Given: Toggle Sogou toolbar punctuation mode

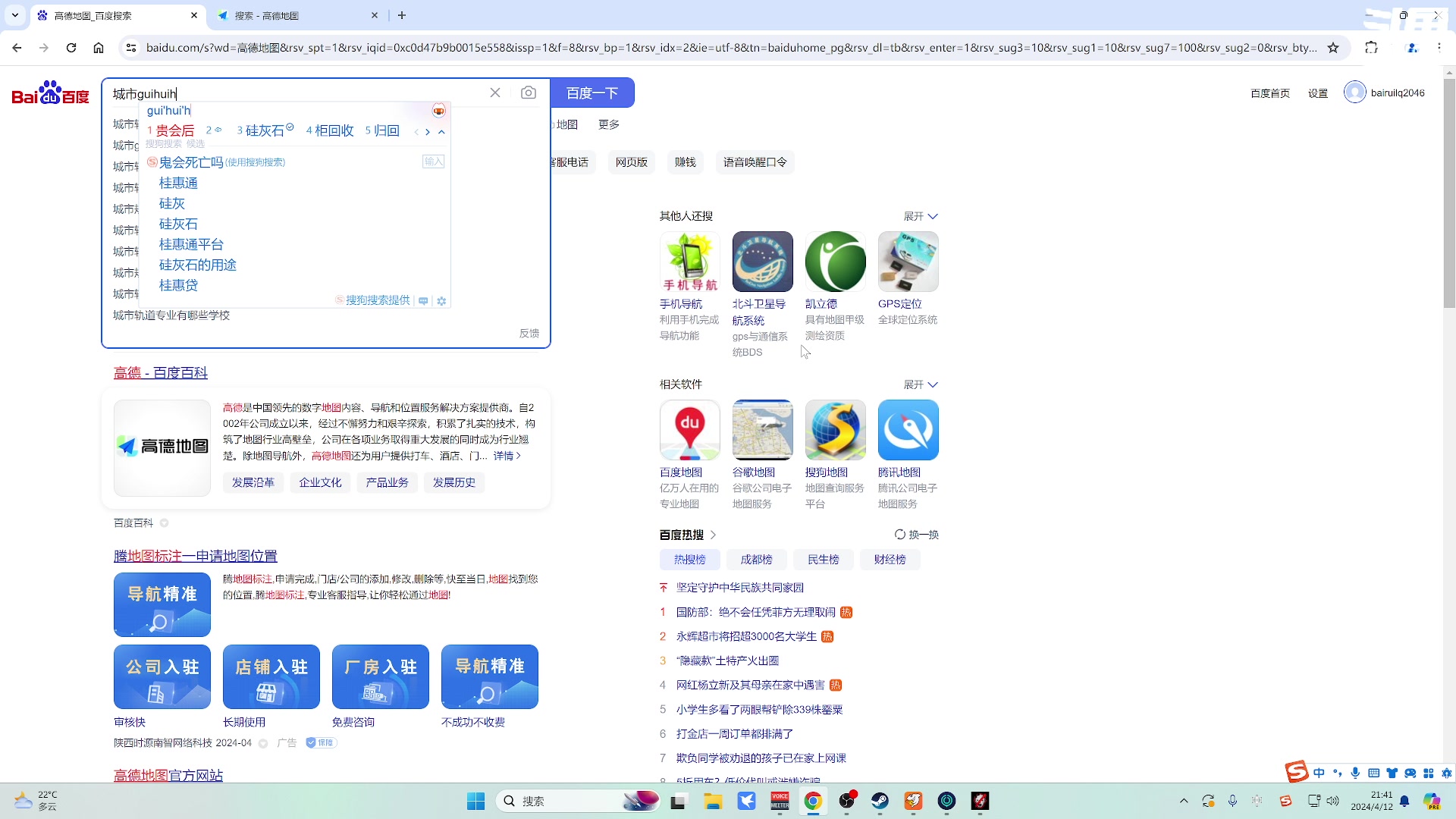Looking at the screenshot, I should 1337,773.
